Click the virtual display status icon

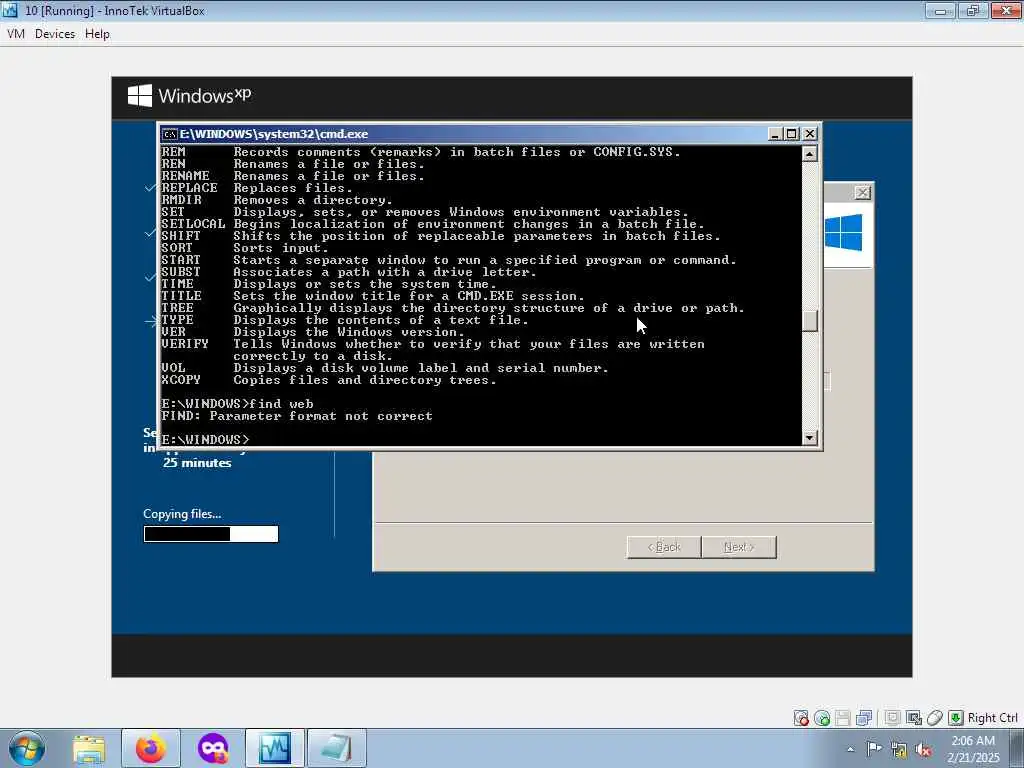coord(892,718)
